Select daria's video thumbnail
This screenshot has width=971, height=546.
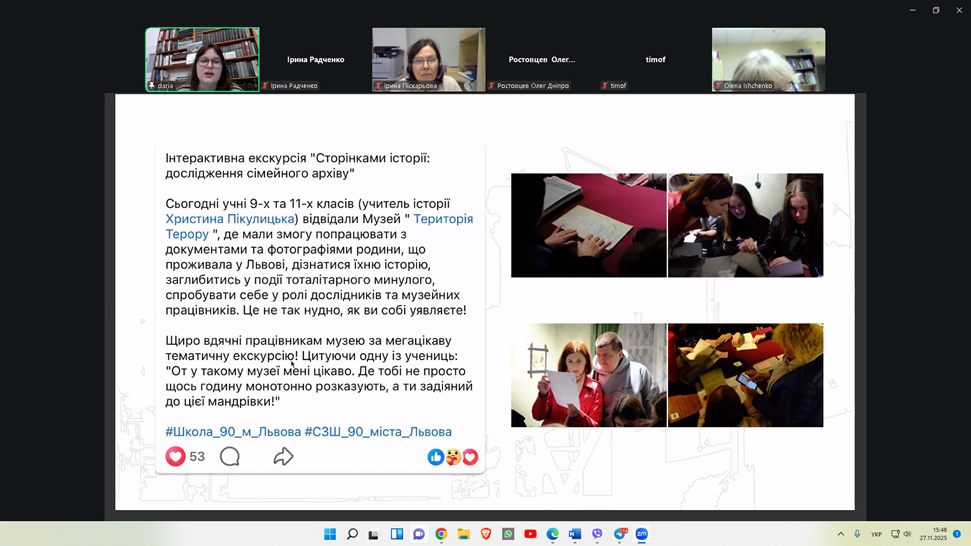(202, 59)
